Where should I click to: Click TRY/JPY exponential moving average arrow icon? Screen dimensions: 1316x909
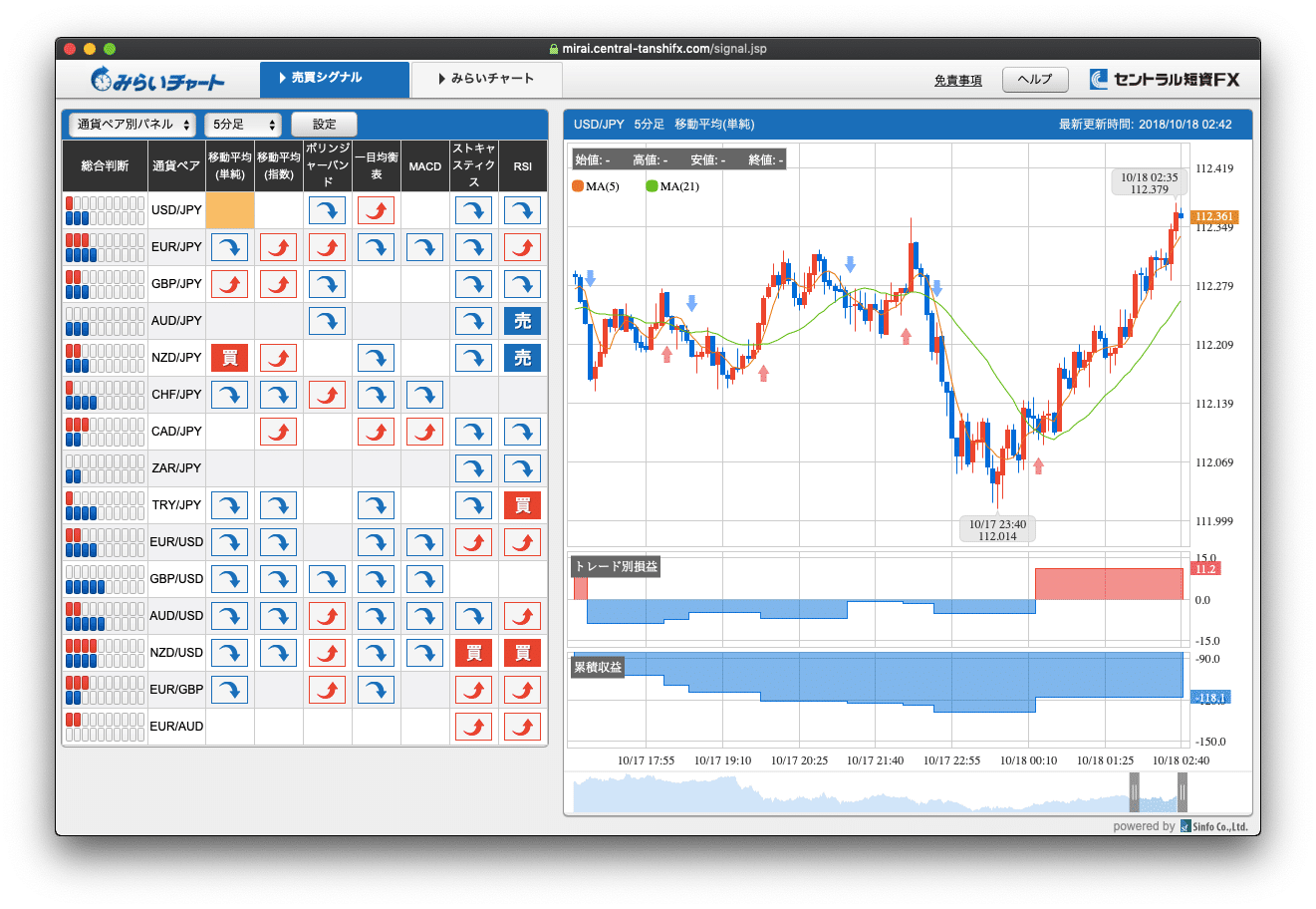278,505
